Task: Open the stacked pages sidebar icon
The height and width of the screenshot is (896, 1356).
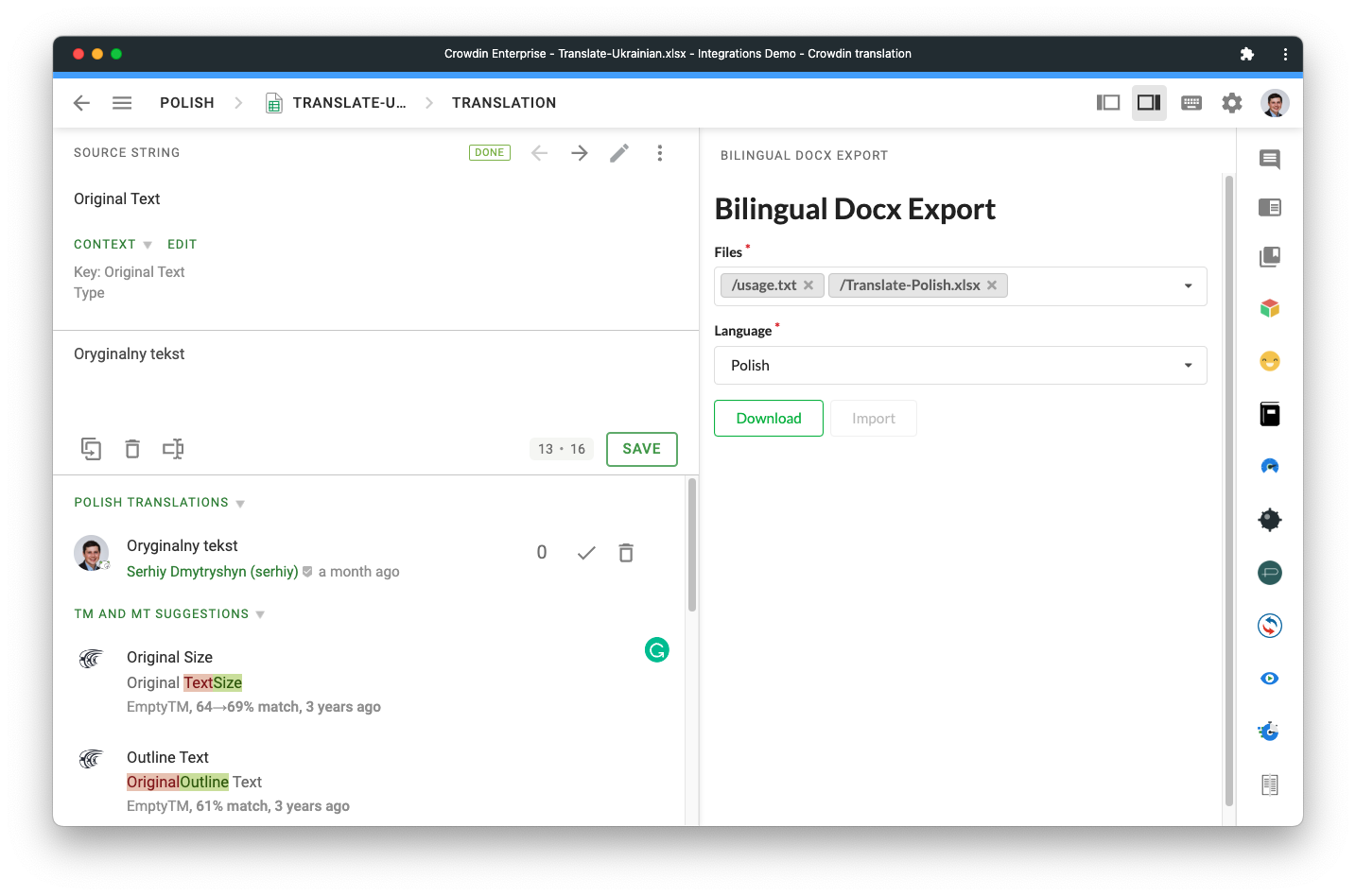Action: pyautogui.click(x=1270, y=256)
